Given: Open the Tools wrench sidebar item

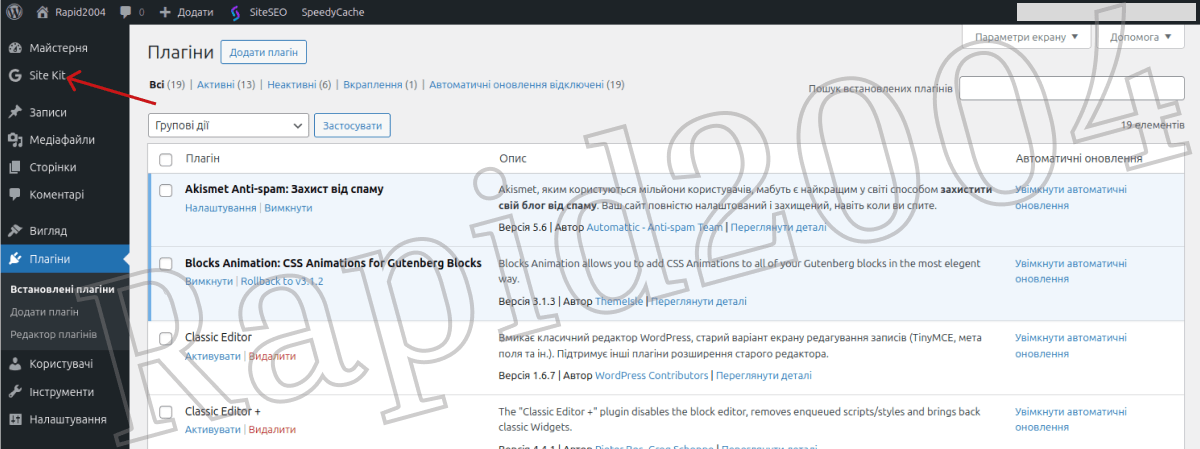Looking at the screenshot, I should [15, 392].
